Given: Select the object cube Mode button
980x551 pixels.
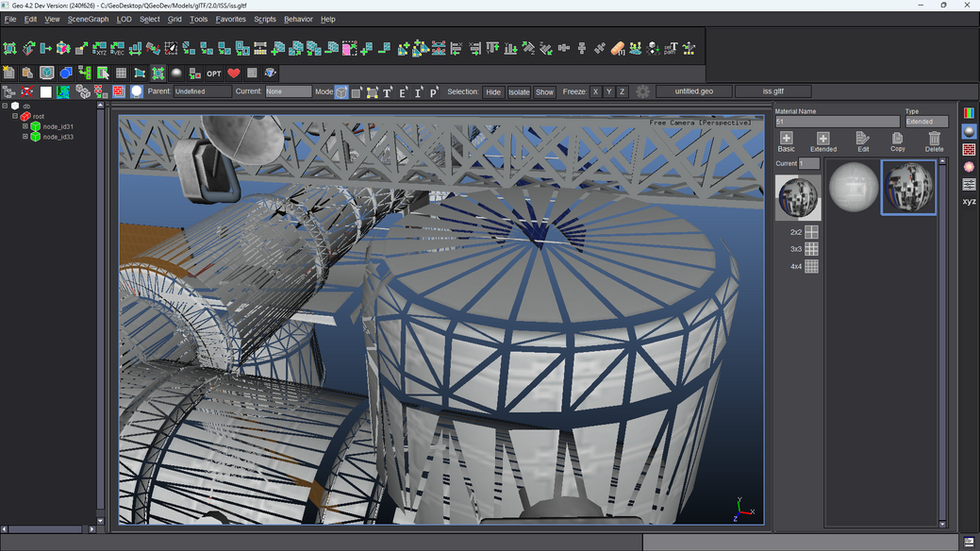Looking at the screenshot, I should pyautogui.click(x=341, y=92).
